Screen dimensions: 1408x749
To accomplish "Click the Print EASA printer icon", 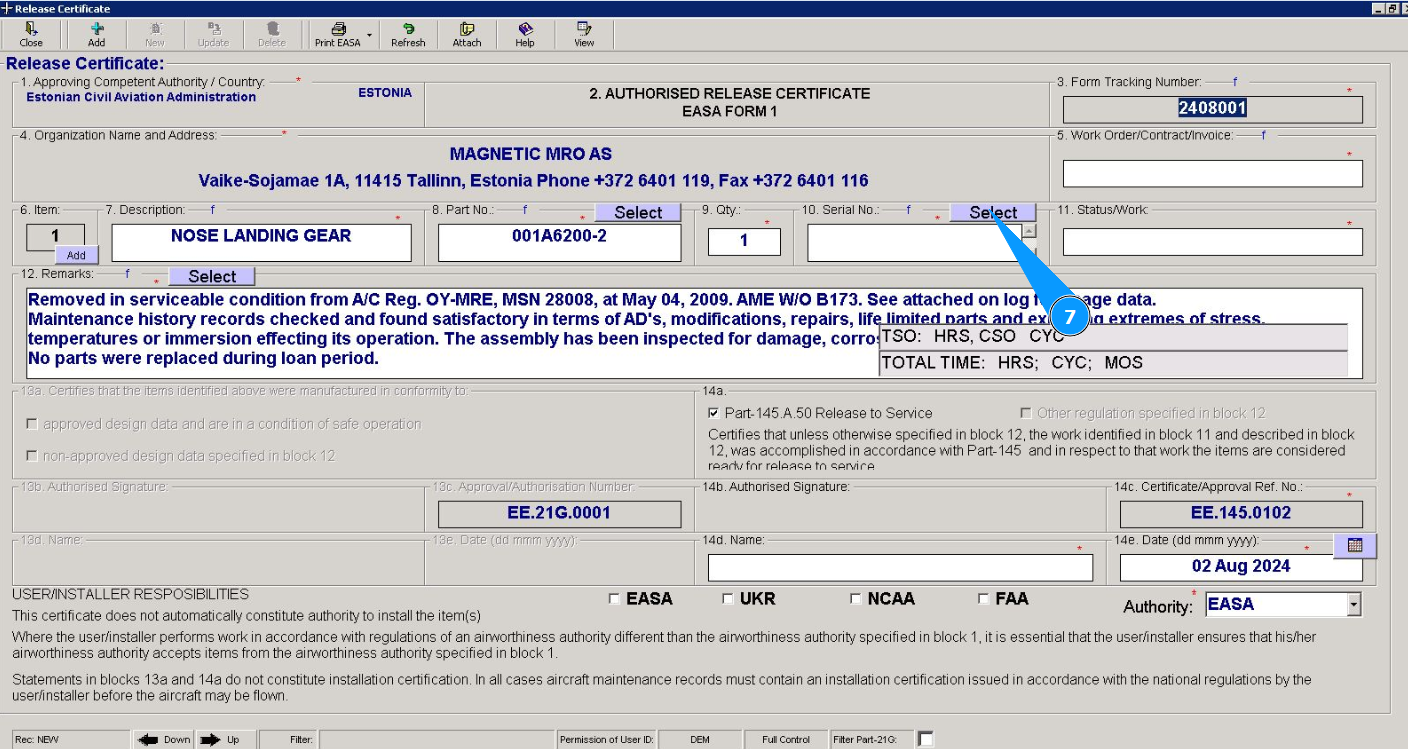I will 338,30.
